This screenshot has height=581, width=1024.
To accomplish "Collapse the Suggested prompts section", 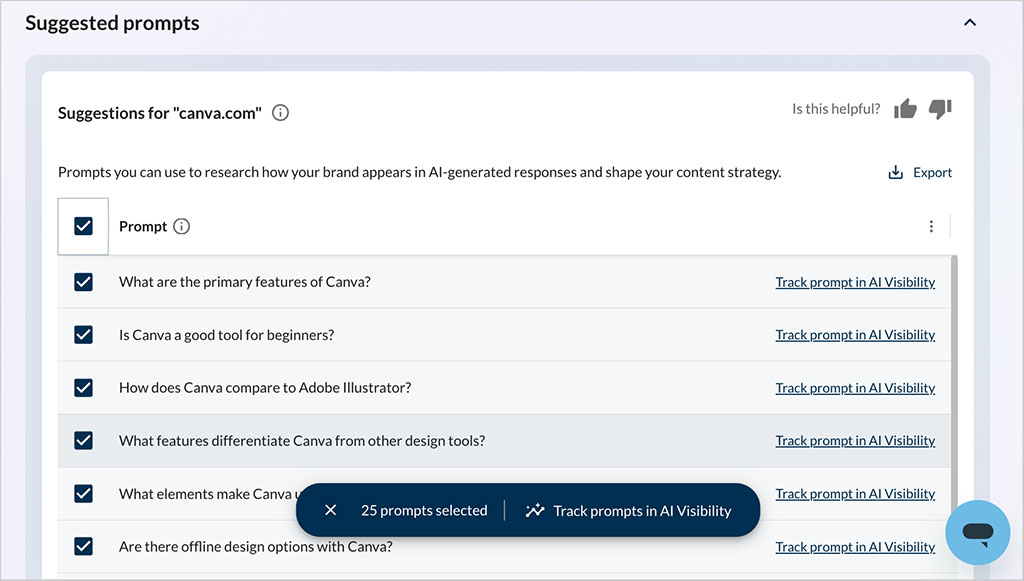I will click(x=970, y=23).
